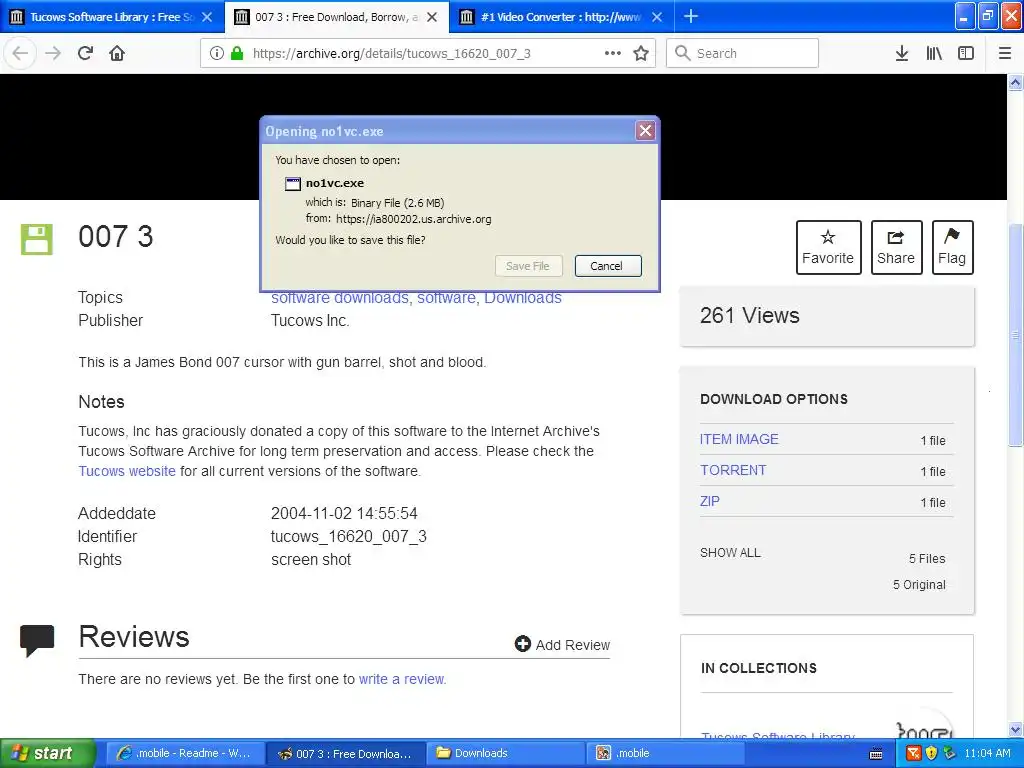1024x768 pixels.
Task: Open the Downloads folder taskbar item
Action: point(507,753)
